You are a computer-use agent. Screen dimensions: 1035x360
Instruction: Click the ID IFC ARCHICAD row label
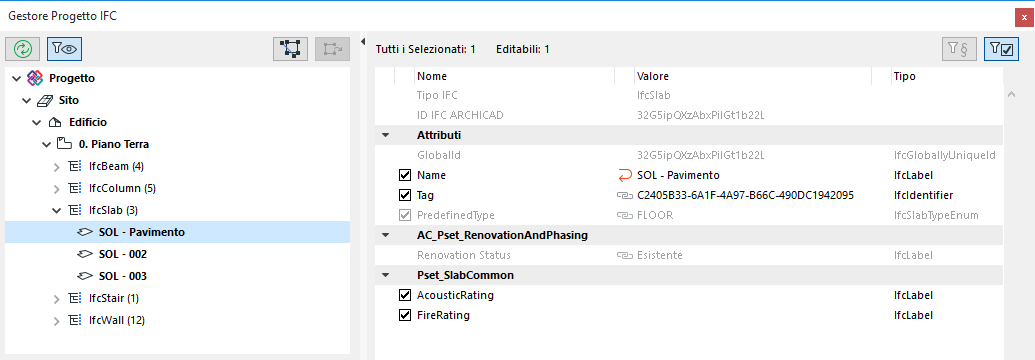click(x=460, y=115)
